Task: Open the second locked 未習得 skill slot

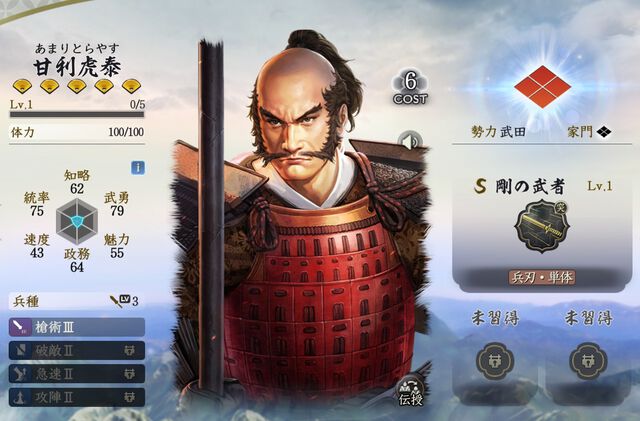Action: (588, 361)
